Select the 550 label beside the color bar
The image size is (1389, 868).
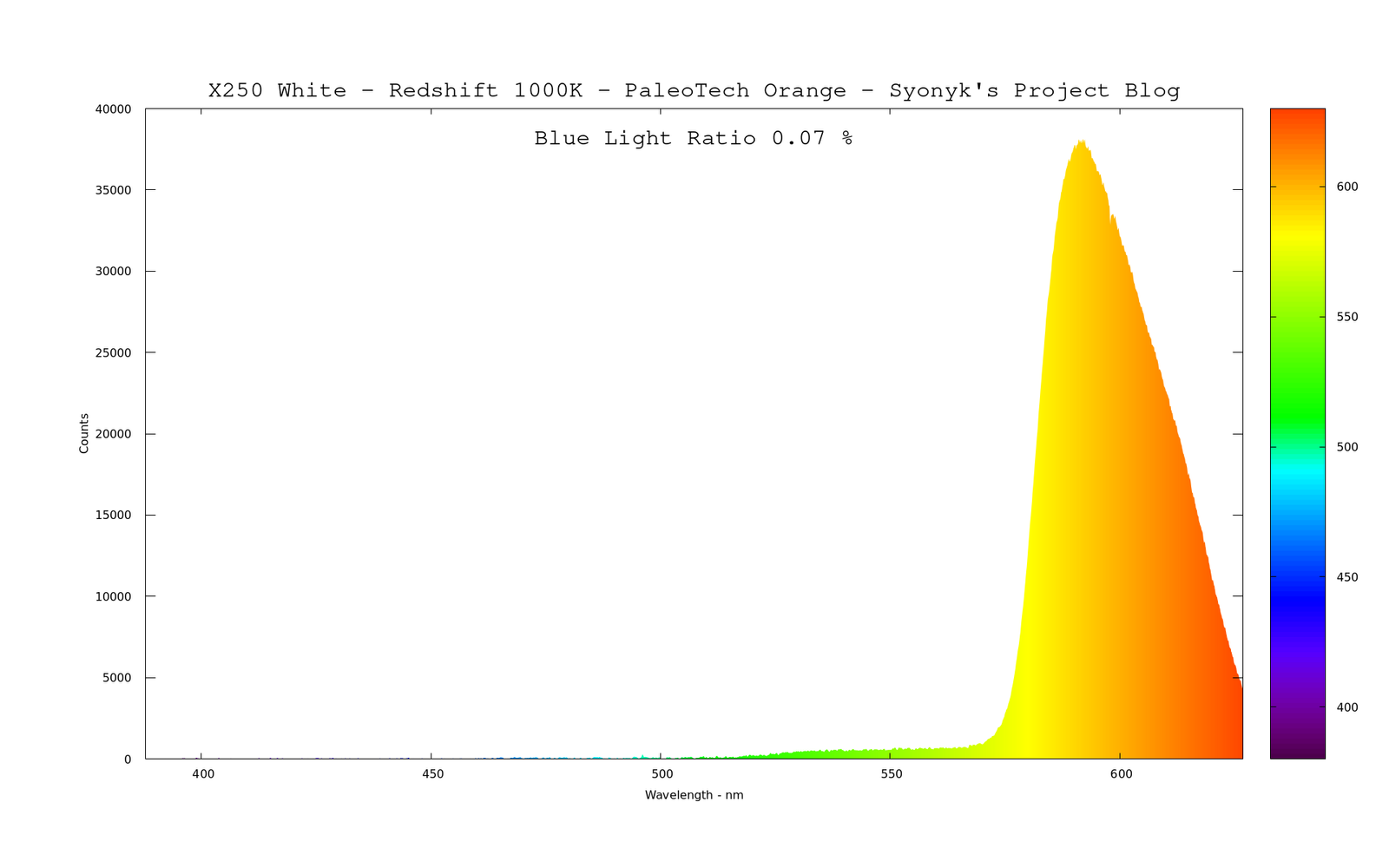click(x=1346, y=317)
